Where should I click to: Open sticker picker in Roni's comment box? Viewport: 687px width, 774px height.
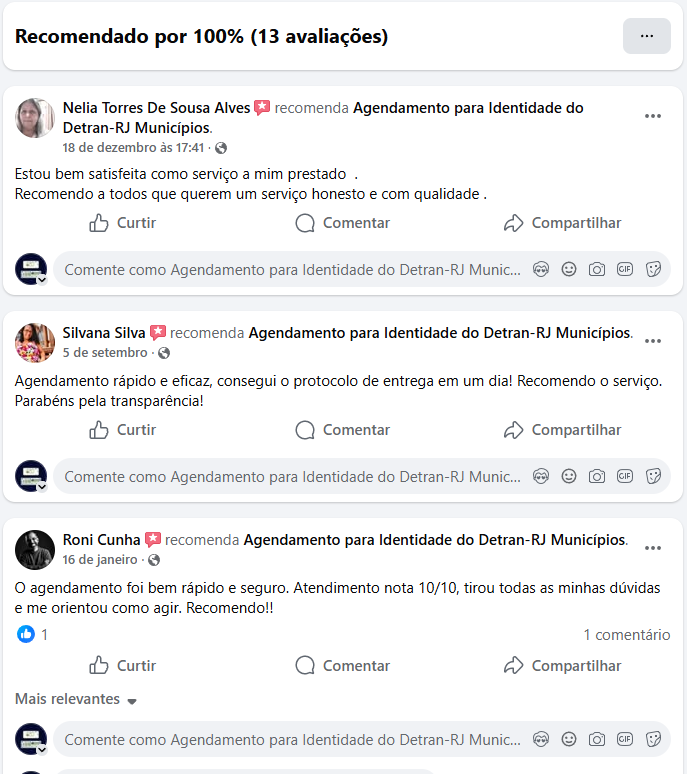[x=653, y=739]
